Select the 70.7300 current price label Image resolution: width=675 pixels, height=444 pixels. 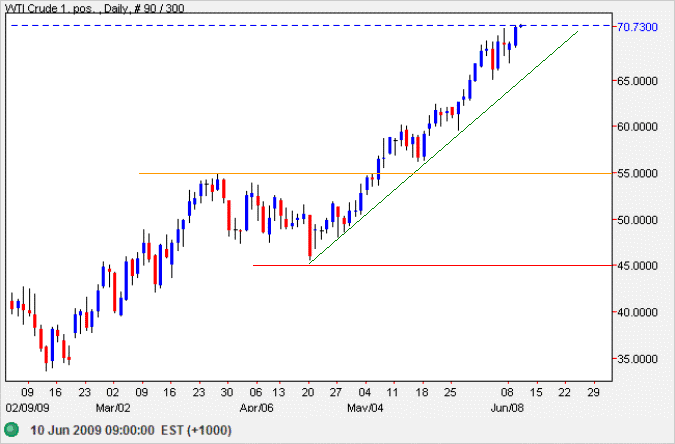637,27
